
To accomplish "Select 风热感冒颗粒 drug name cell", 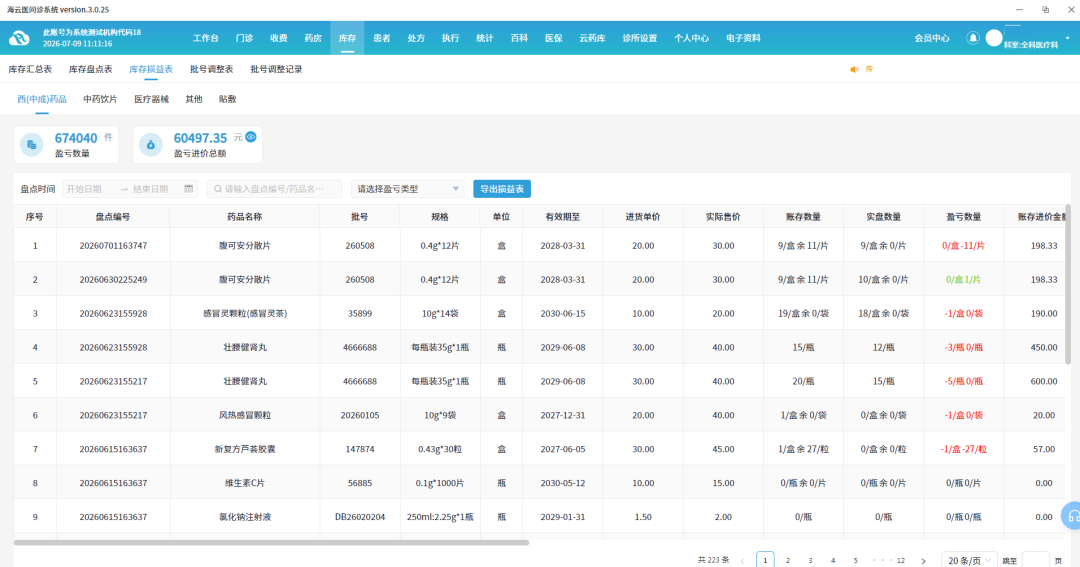I will (245, 415).
